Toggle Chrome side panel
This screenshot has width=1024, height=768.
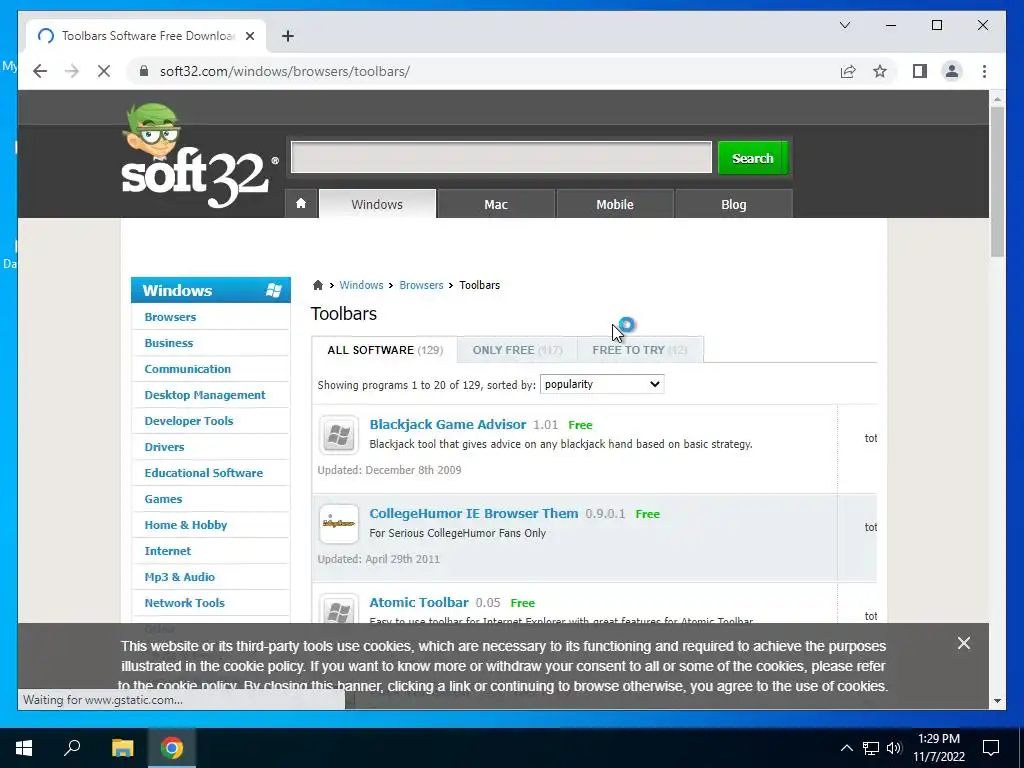[x=920, y=71]
